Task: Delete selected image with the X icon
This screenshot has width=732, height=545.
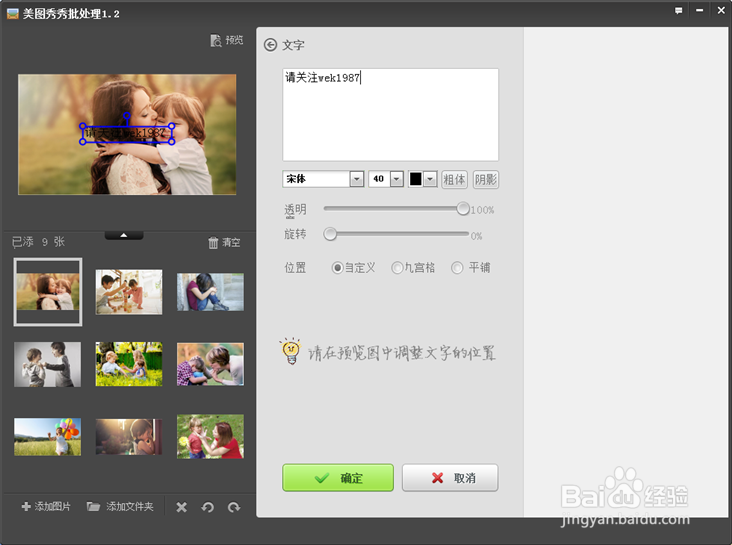Action: (x=182, y=507)
